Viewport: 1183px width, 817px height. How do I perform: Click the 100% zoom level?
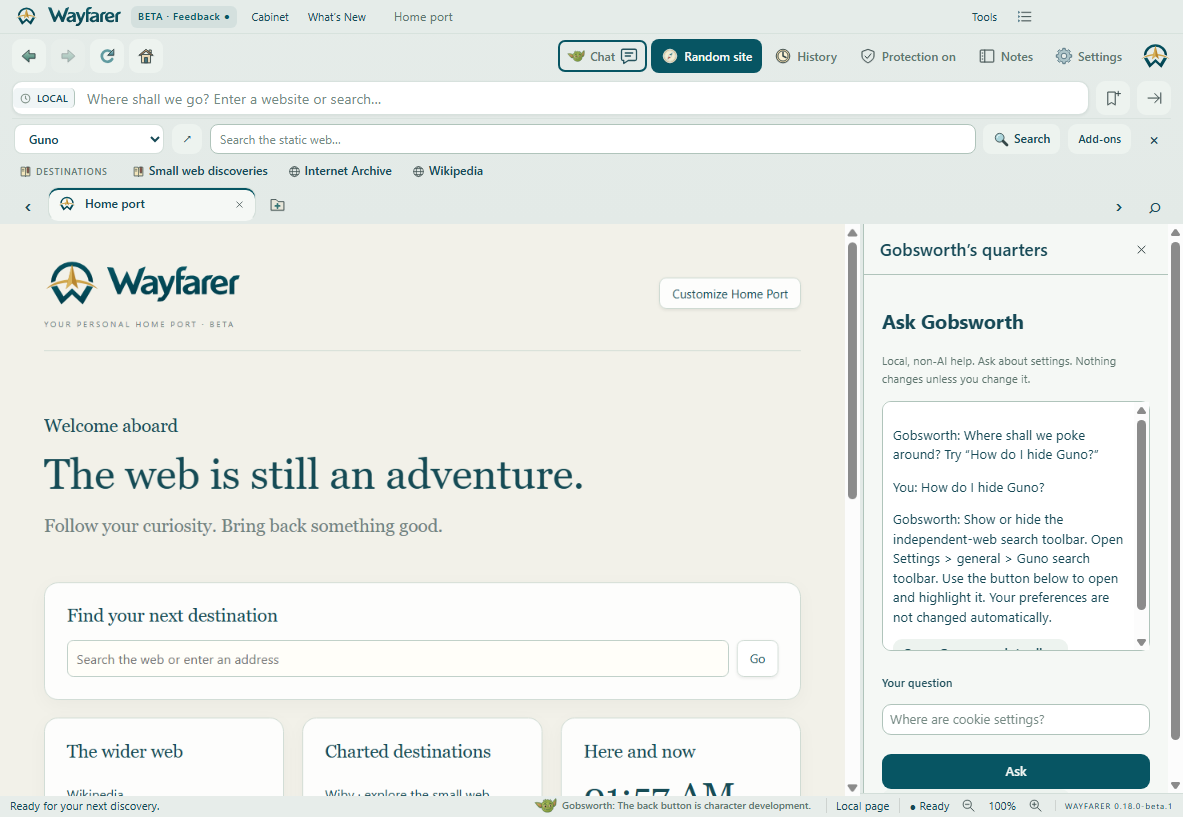click(x=1001, y=806)
